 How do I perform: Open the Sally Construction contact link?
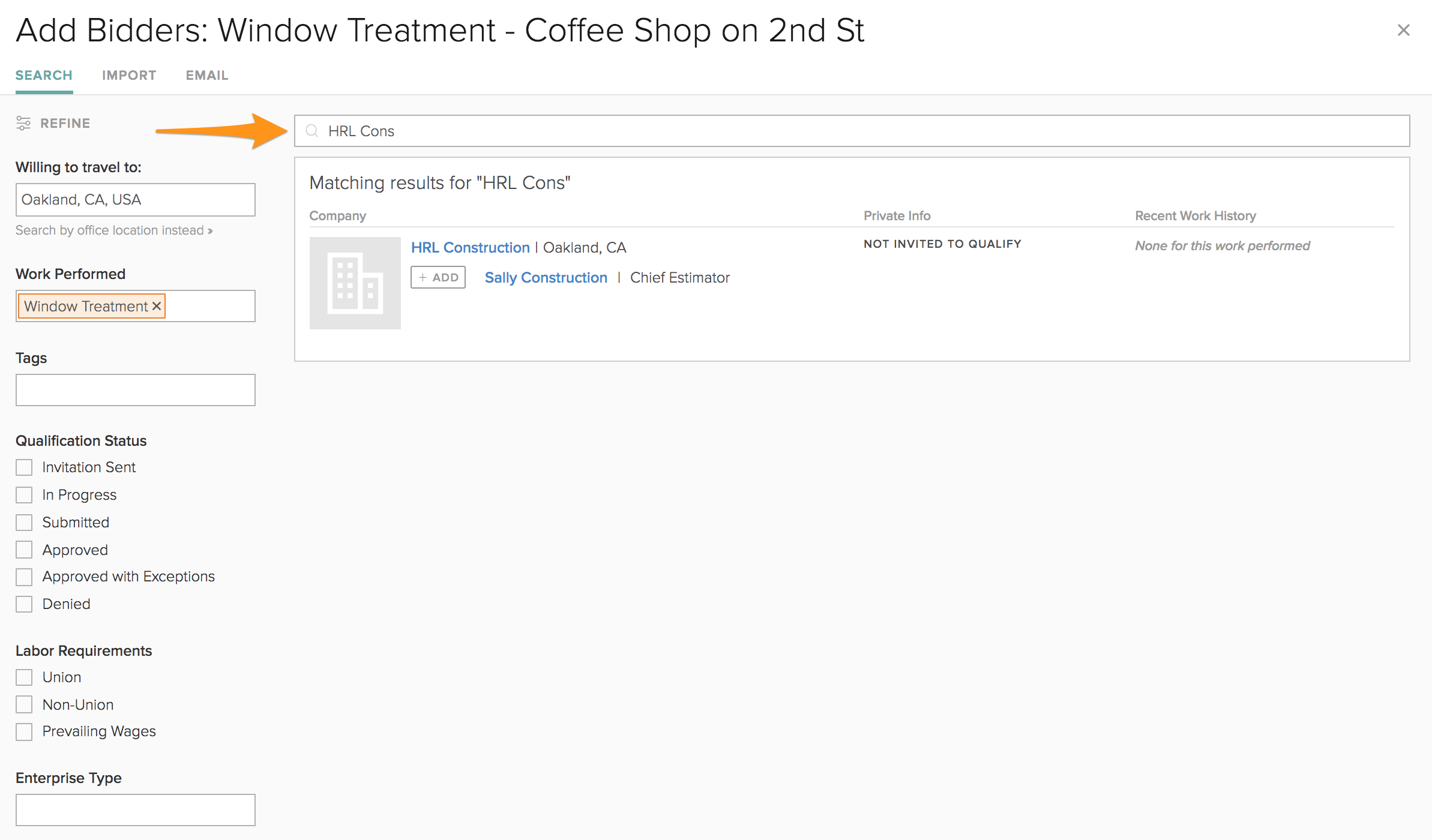[546, 277]
